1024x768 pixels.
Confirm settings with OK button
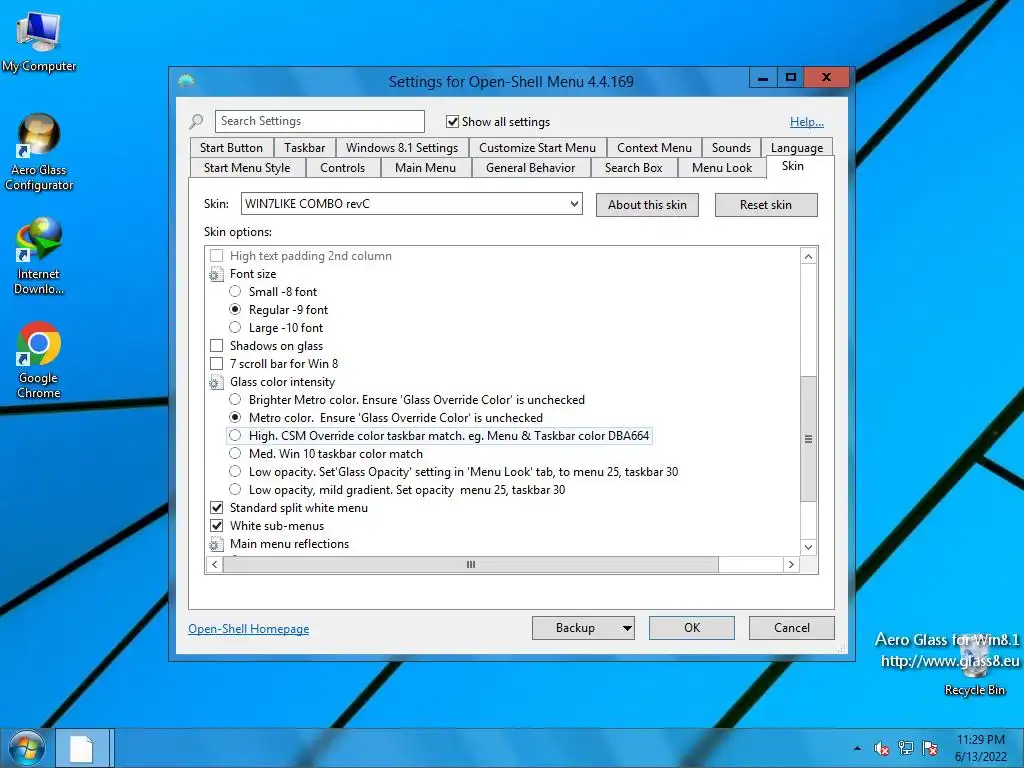(692, 628)
